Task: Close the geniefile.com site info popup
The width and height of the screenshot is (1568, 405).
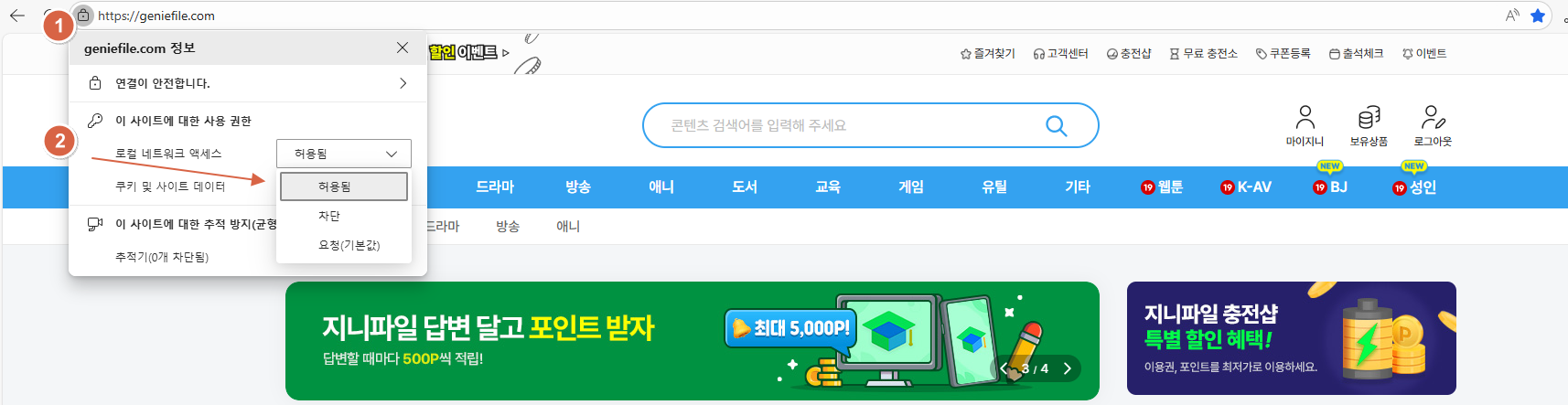Action: click(403, 48)
